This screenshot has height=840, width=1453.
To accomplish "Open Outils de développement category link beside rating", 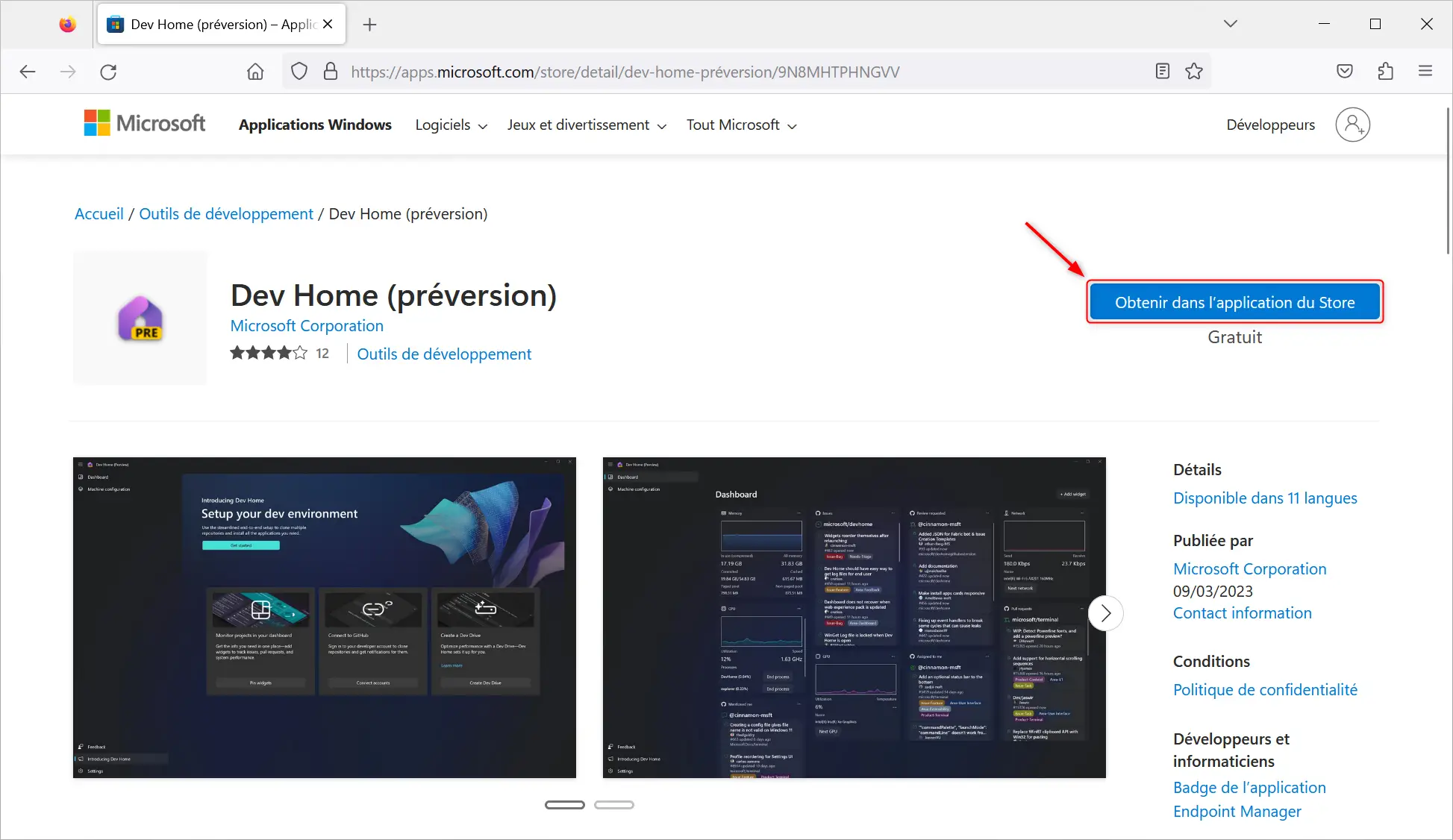I will tap(444, 354).
